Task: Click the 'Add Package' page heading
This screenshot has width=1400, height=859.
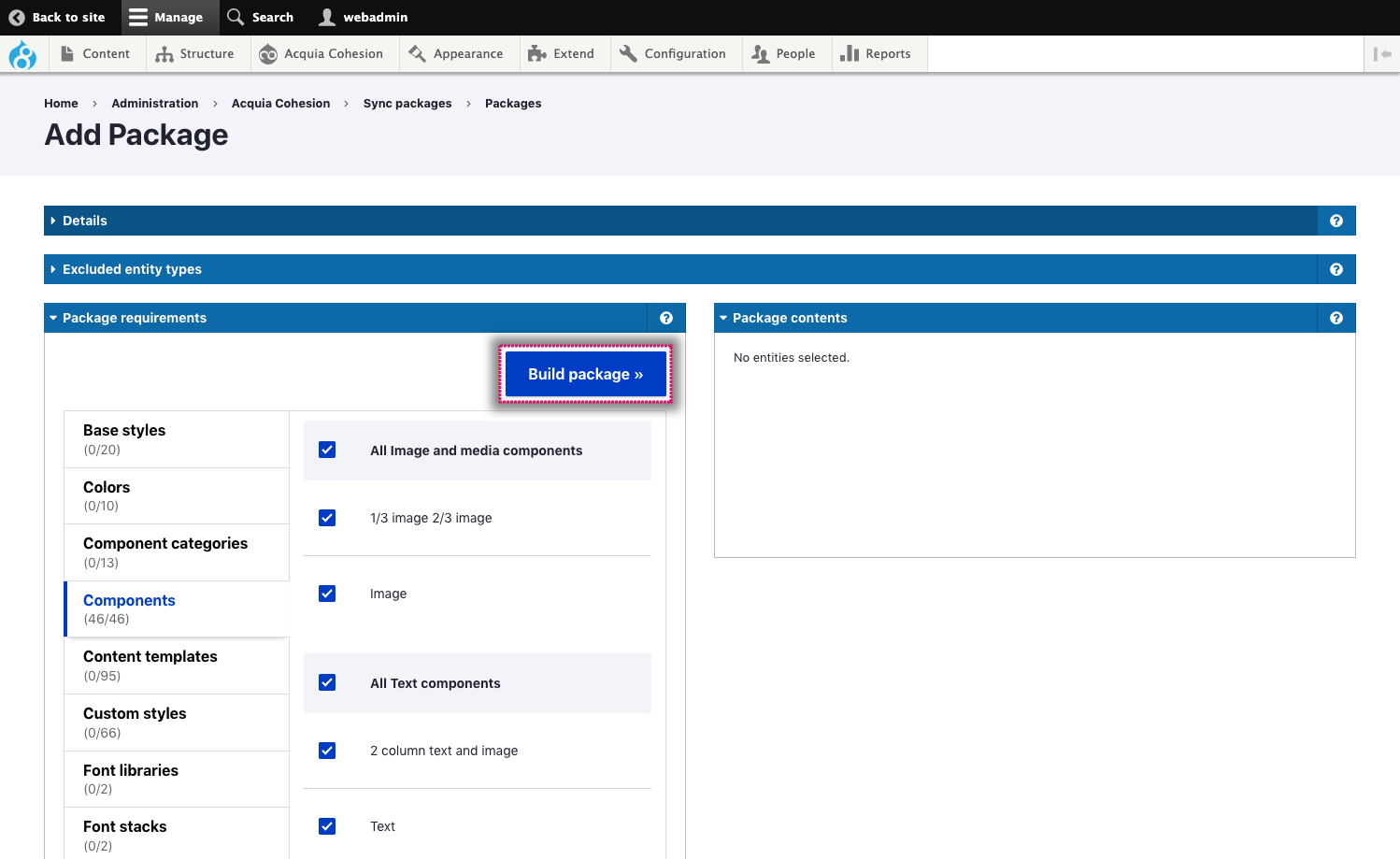Action: pos(136,135)
